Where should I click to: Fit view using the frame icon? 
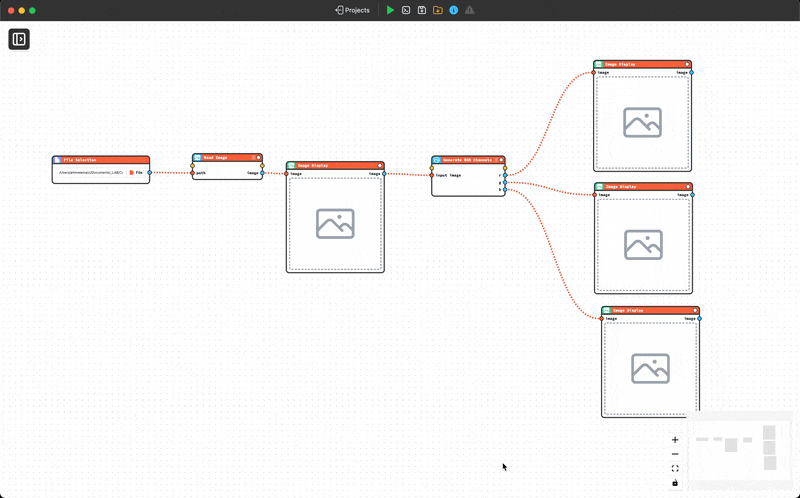click(x=675, y=468)
